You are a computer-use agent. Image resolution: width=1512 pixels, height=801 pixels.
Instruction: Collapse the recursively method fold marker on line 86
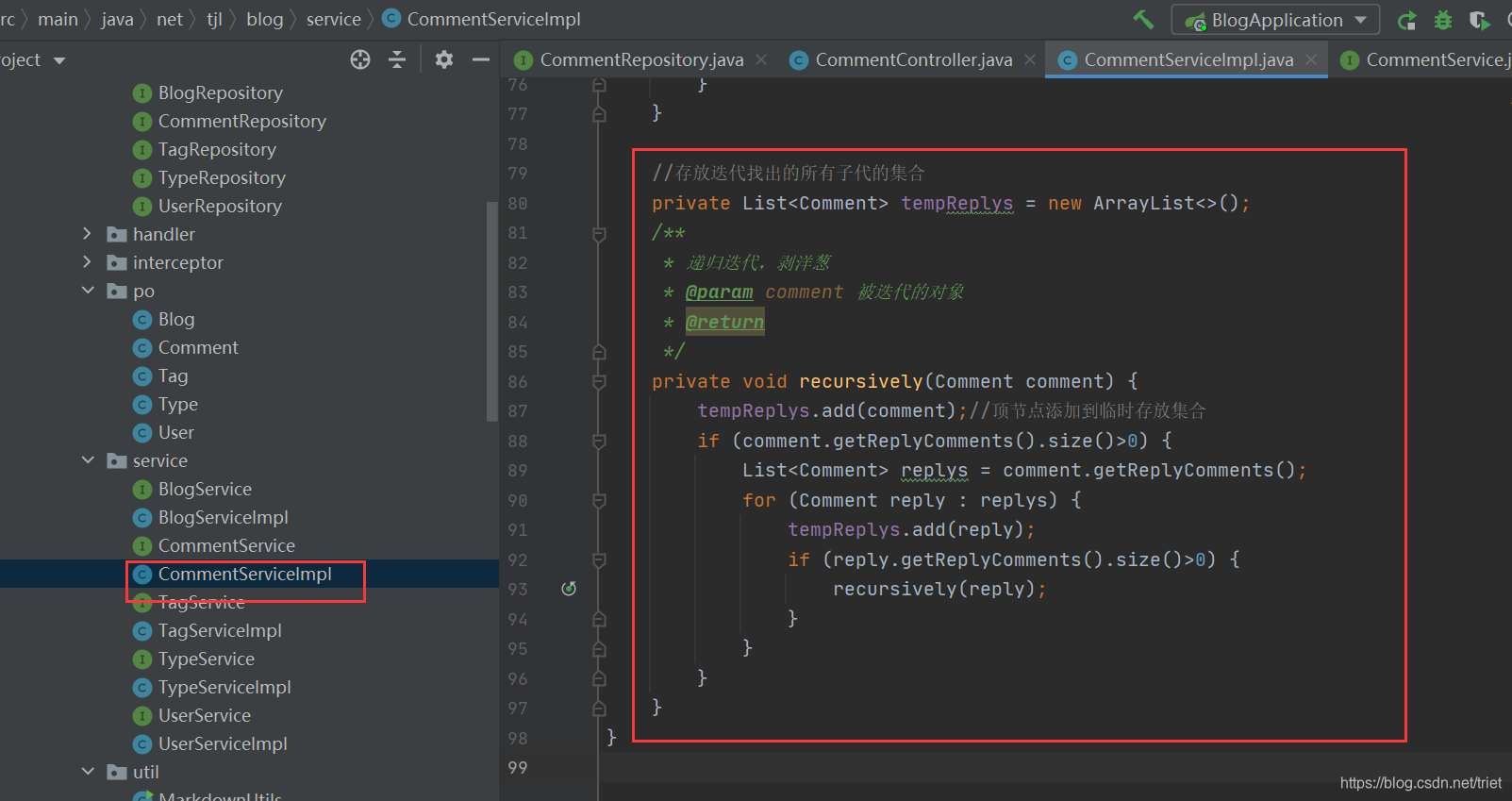pyautogui.click(x=599, y=382)
